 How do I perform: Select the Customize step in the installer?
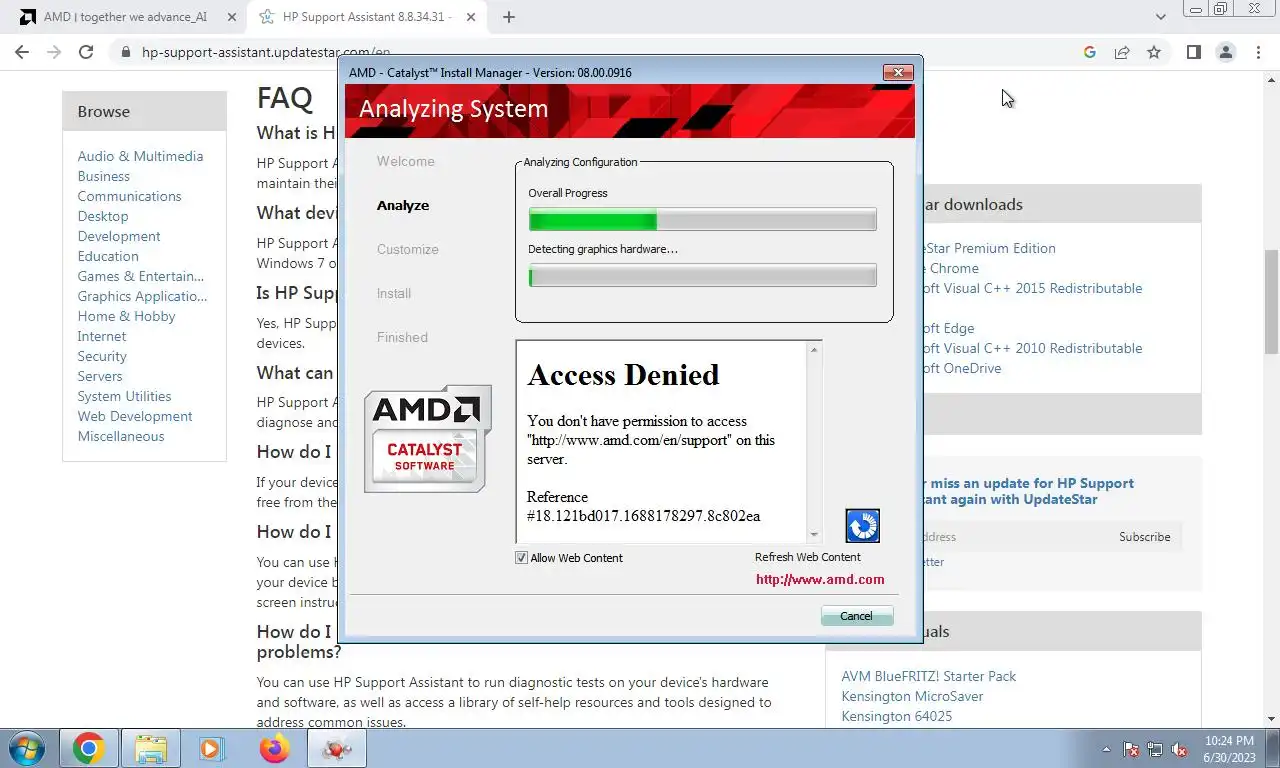click(407, 249)
